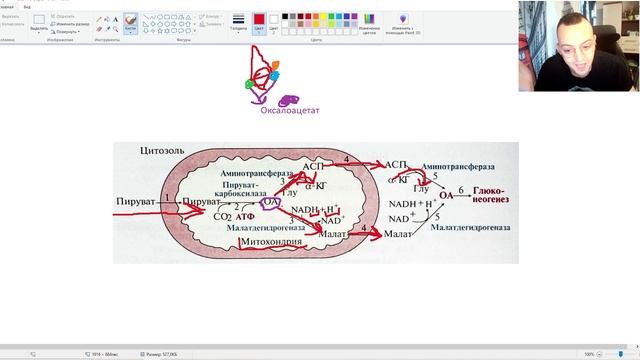Click the Cut (Вырезать) button
The width and height of the screenshot is (640, 360).
pos(11,17)
